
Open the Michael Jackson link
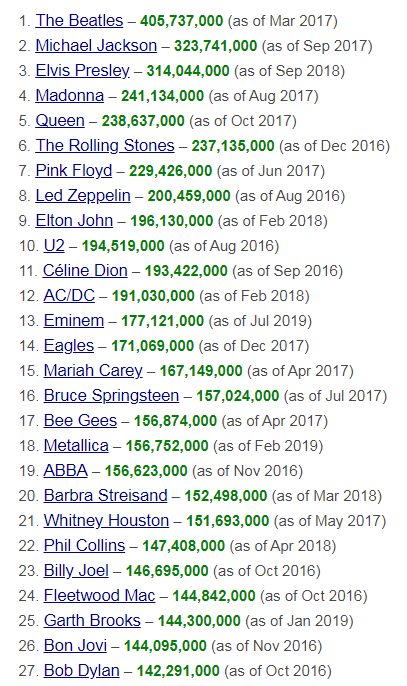[96, 46]
